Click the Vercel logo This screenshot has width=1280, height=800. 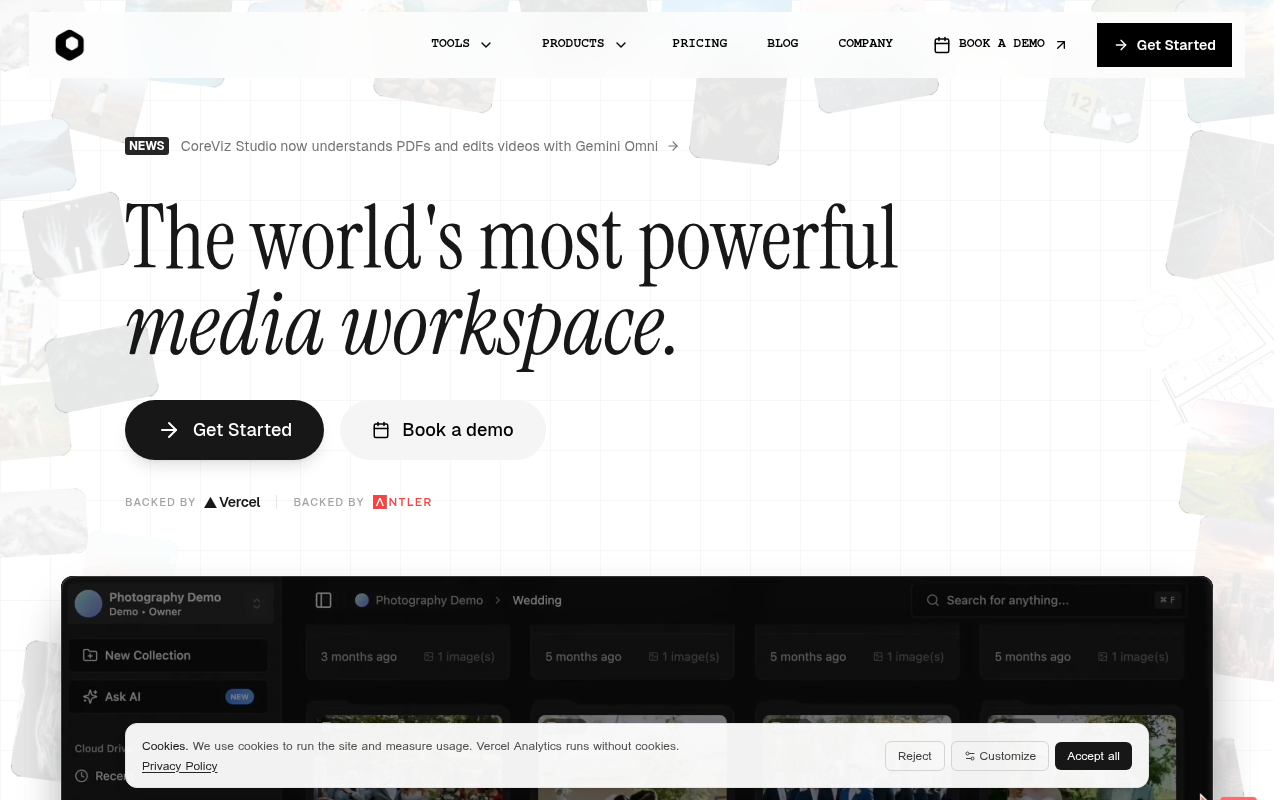click(x=232, y=502)
